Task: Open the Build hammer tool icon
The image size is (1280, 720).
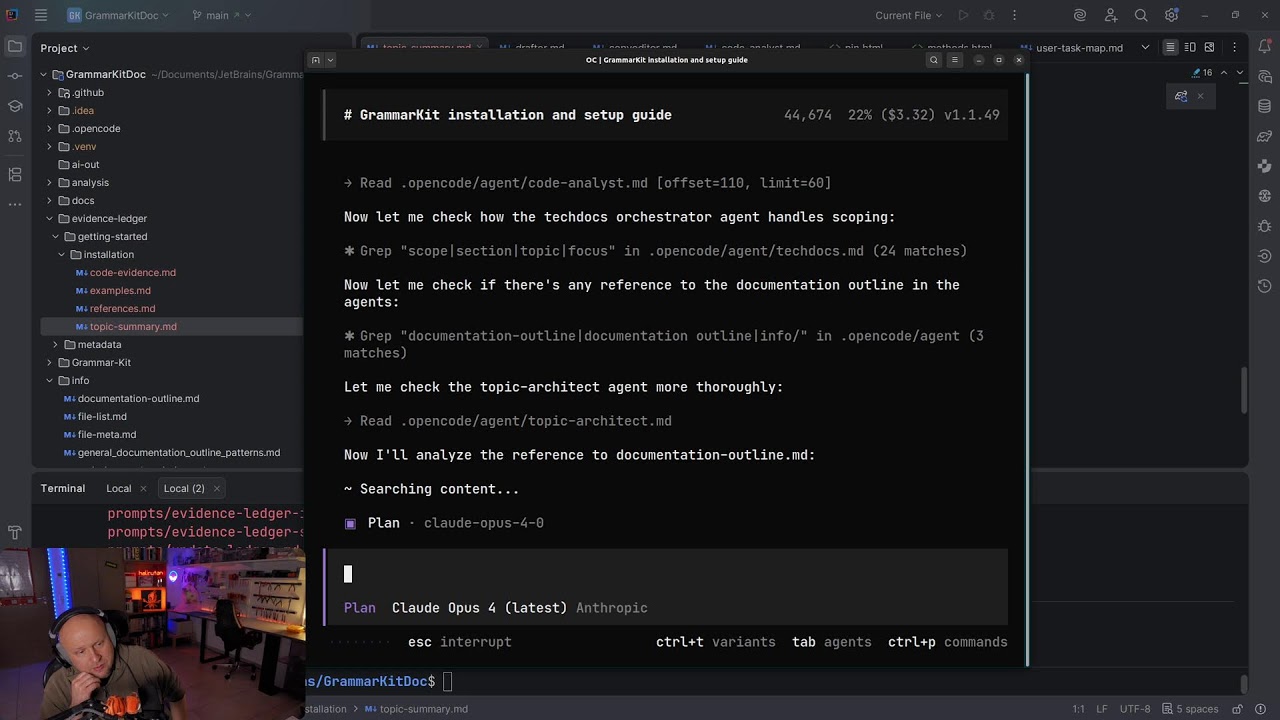Action: pos(15,533)
